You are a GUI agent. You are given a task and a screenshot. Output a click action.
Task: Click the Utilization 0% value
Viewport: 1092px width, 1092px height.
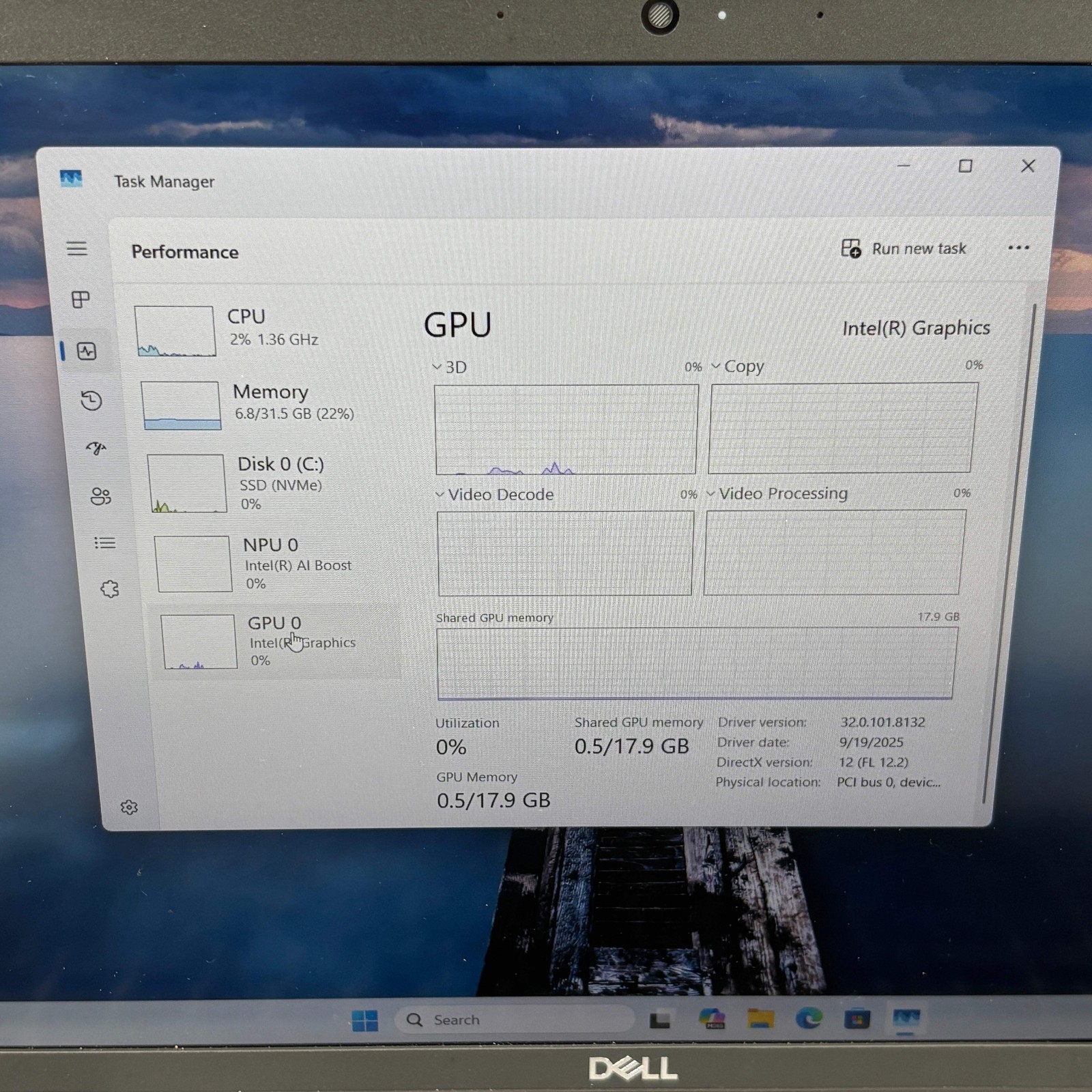pyautogui.click(x=451, y=747)
